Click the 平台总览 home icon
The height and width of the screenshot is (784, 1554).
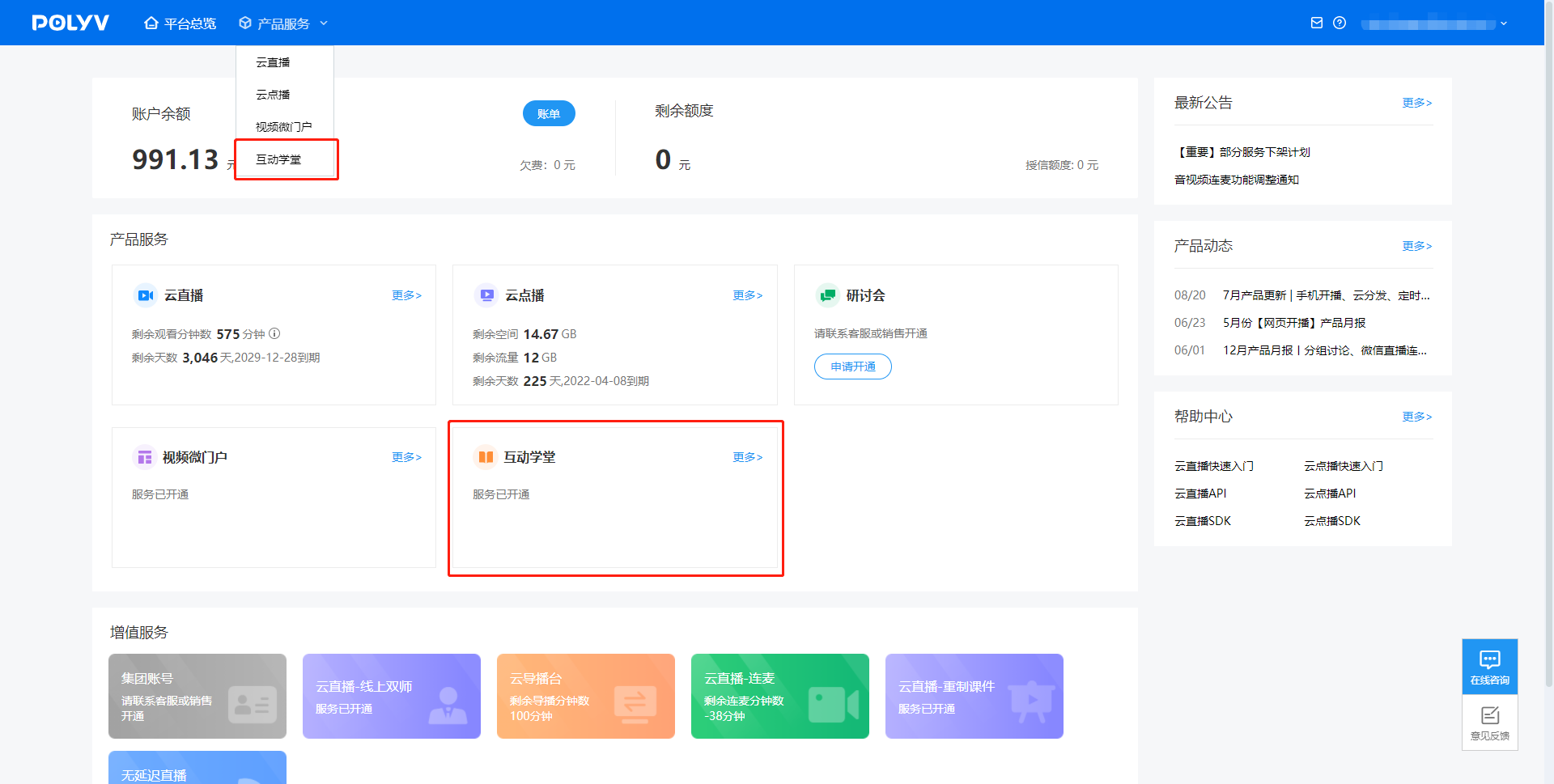[x=151, y=23]
